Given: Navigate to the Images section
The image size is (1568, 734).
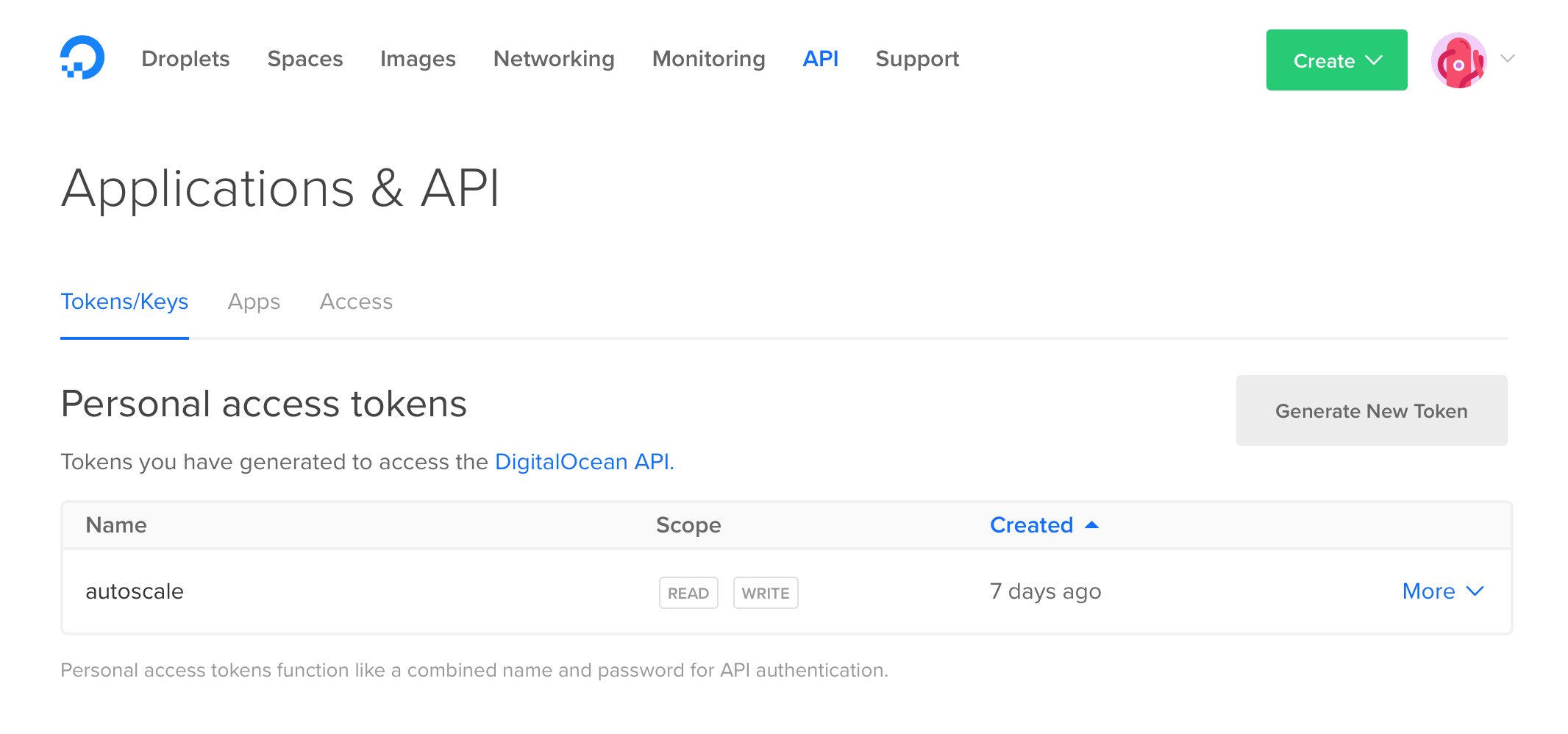Looking at the screenshot, I should coord(418,59).
